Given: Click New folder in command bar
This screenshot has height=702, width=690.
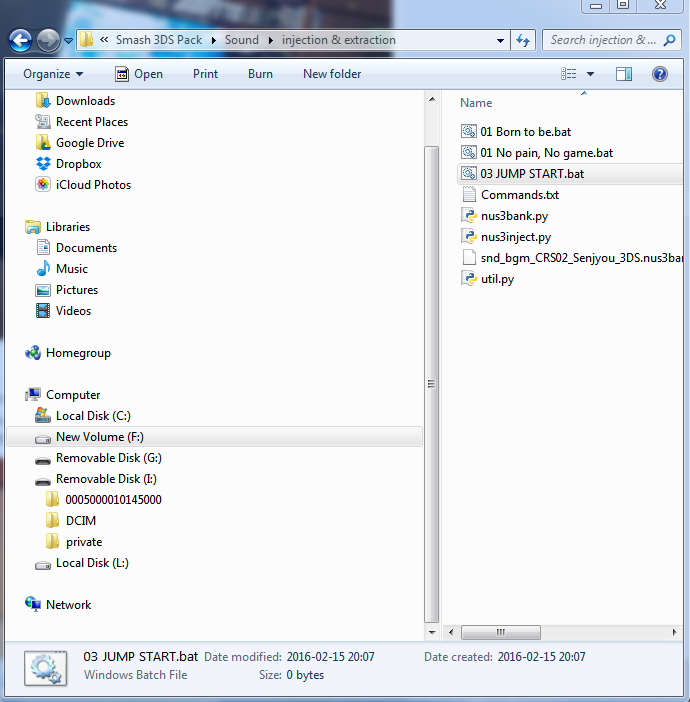Looking at the screenshot, I should (x=332, y=74).
